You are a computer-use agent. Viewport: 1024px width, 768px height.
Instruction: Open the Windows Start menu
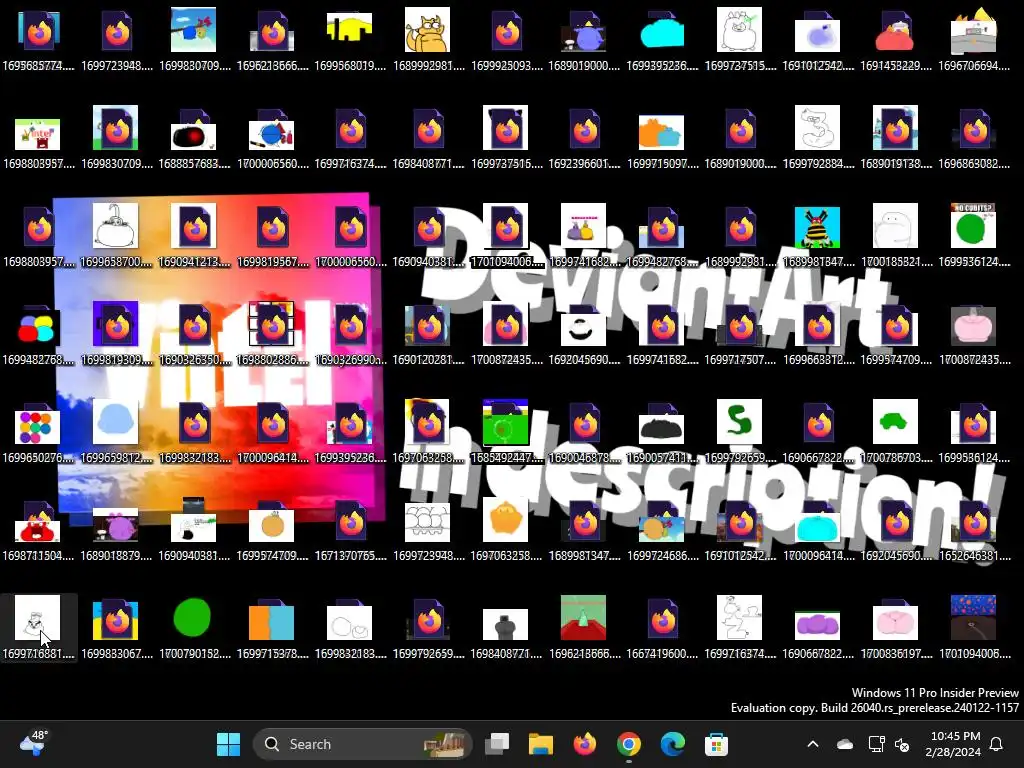point(229,744)
